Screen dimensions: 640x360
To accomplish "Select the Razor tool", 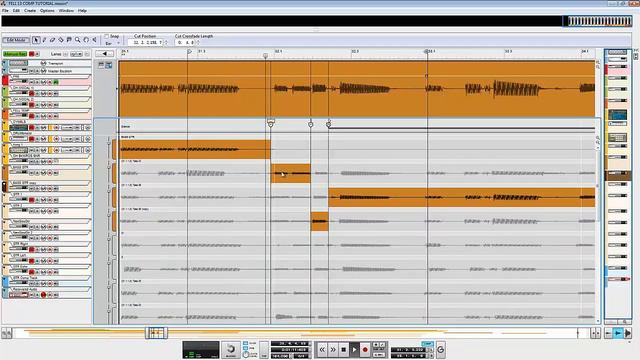I will pos(61,40).
